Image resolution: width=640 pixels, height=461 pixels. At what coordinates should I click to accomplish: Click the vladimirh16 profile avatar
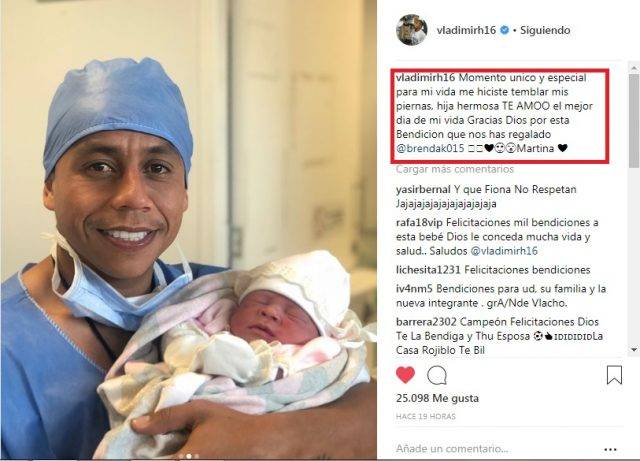412,30
